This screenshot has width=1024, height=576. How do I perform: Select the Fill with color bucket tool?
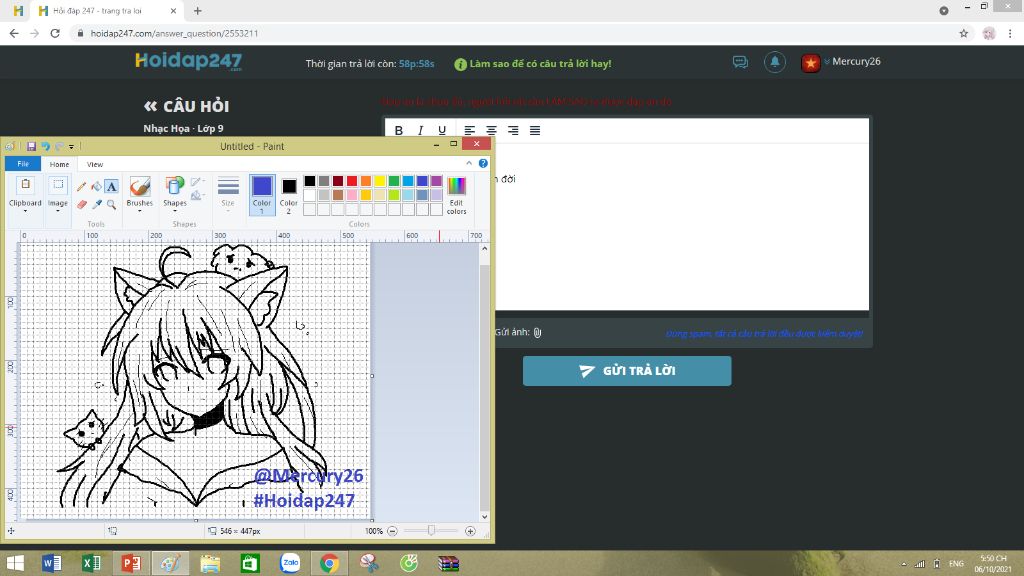[97, 187]
